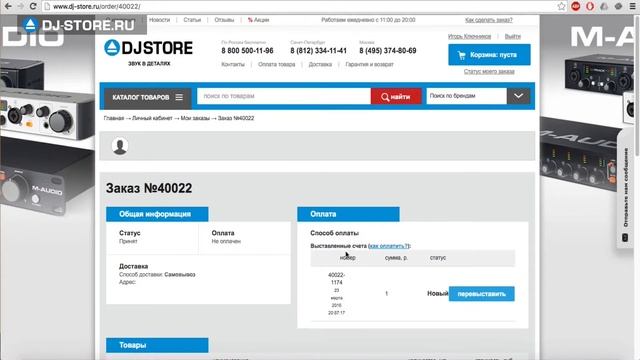640x360 pixels.
Task: Click invoice number 40022-1174
Action: (x=336, y=279)
